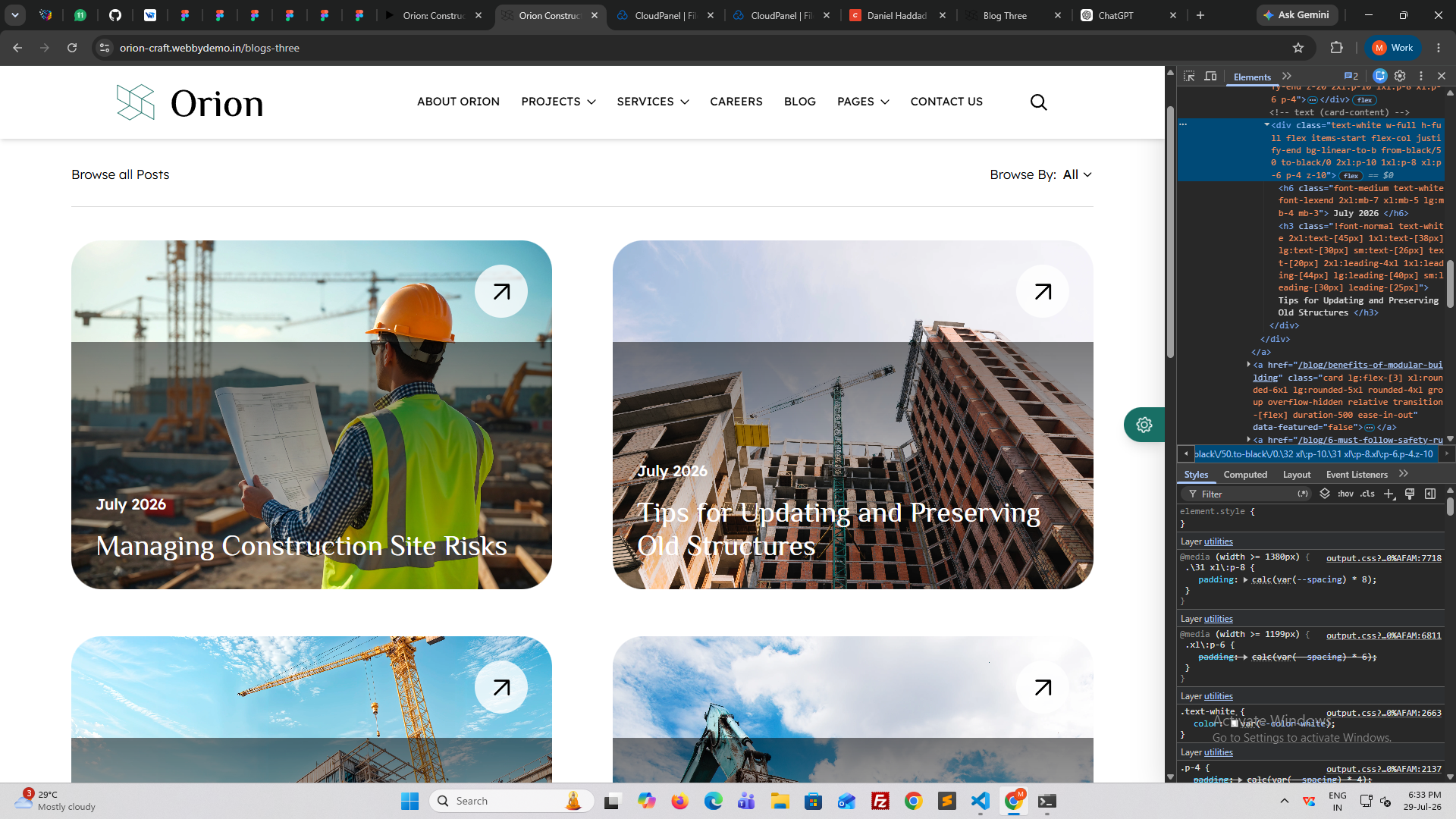Open the ABOUT ORION menu item
This screenshot has width=1456, height=819.
coord(458,102)
